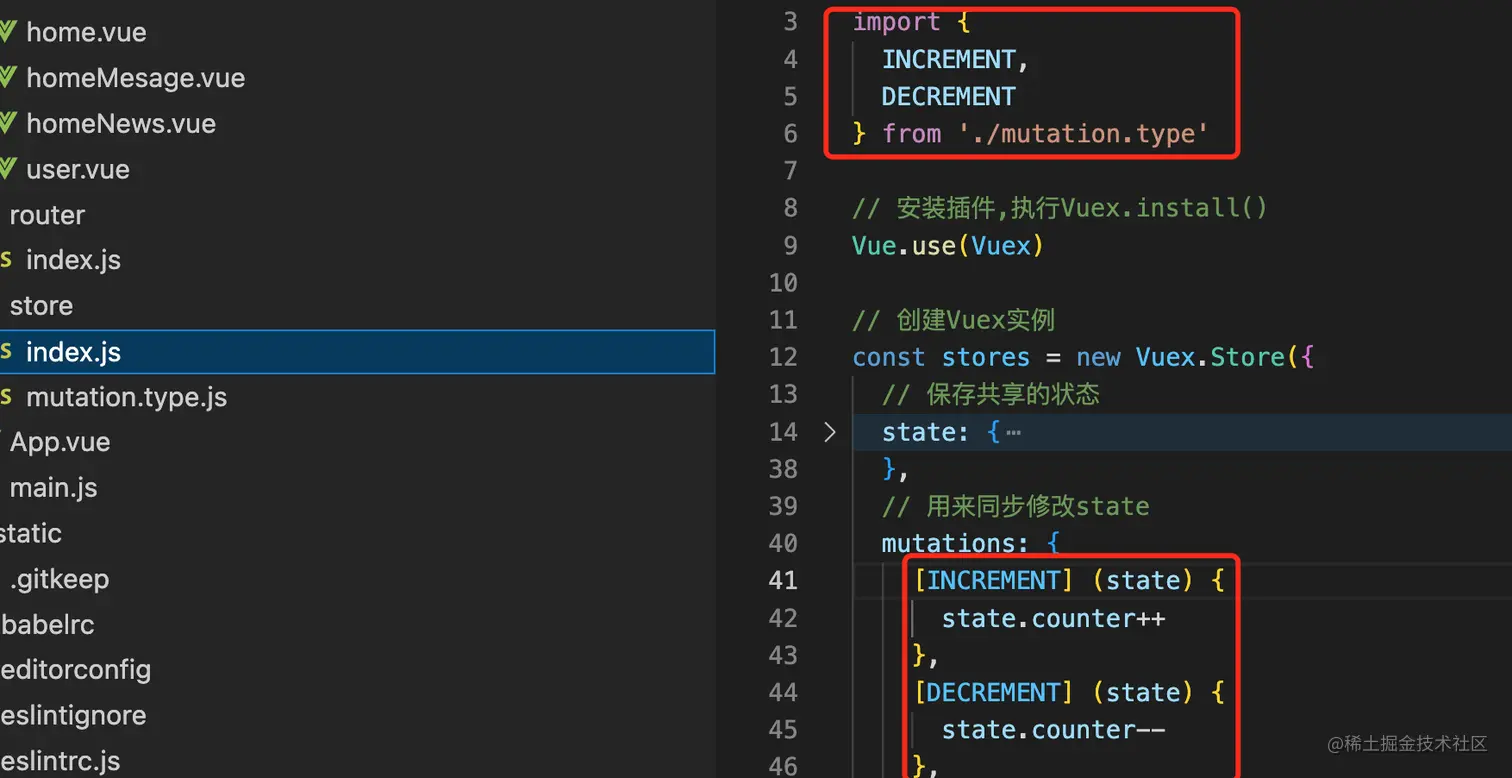The height and width of the screenshot is (778, 1512).
Task: Click 'DECREMENT' on line 5 of the import
Action: tap(948, 97)
